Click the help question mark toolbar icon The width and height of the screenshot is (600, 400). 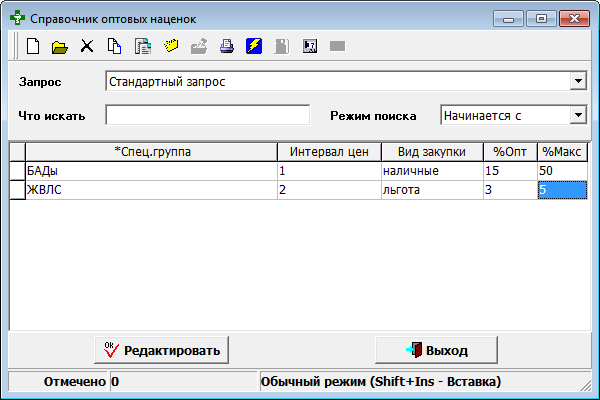[310, 46]
